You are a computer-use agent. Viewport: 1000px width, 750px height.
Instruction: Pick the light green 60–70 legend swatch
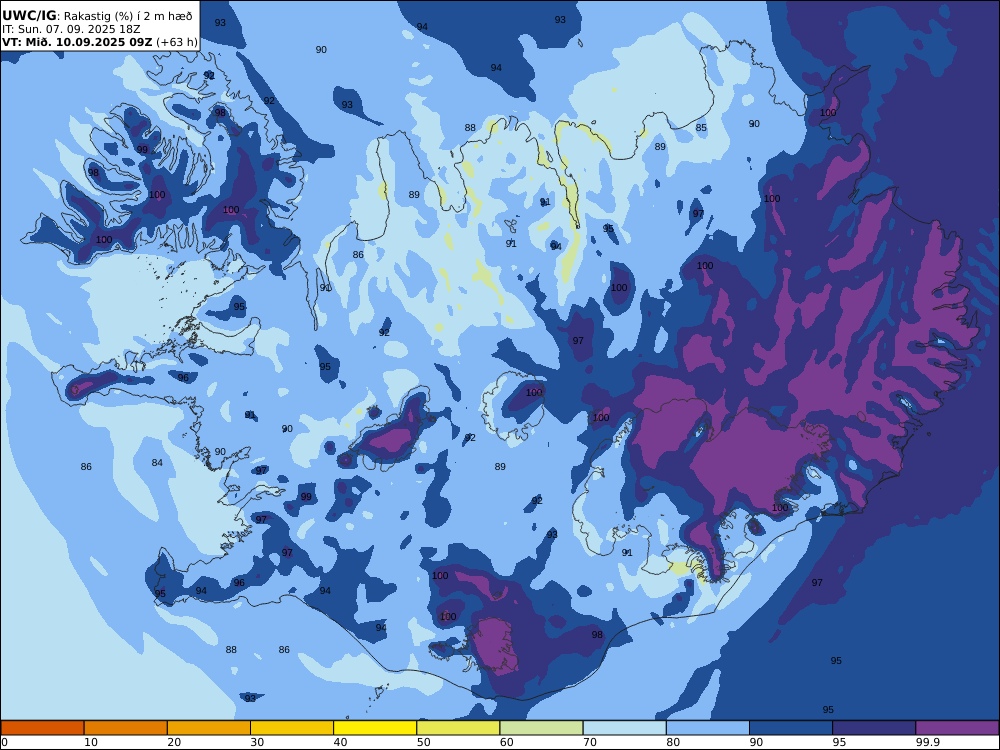[541, 728]
